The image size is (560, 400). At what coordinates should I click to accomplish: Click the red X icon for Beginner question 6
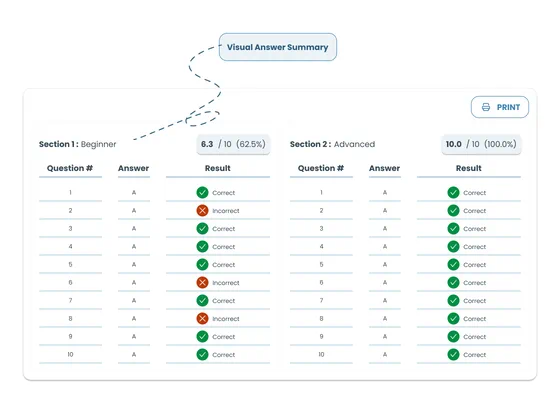(202, 282)
